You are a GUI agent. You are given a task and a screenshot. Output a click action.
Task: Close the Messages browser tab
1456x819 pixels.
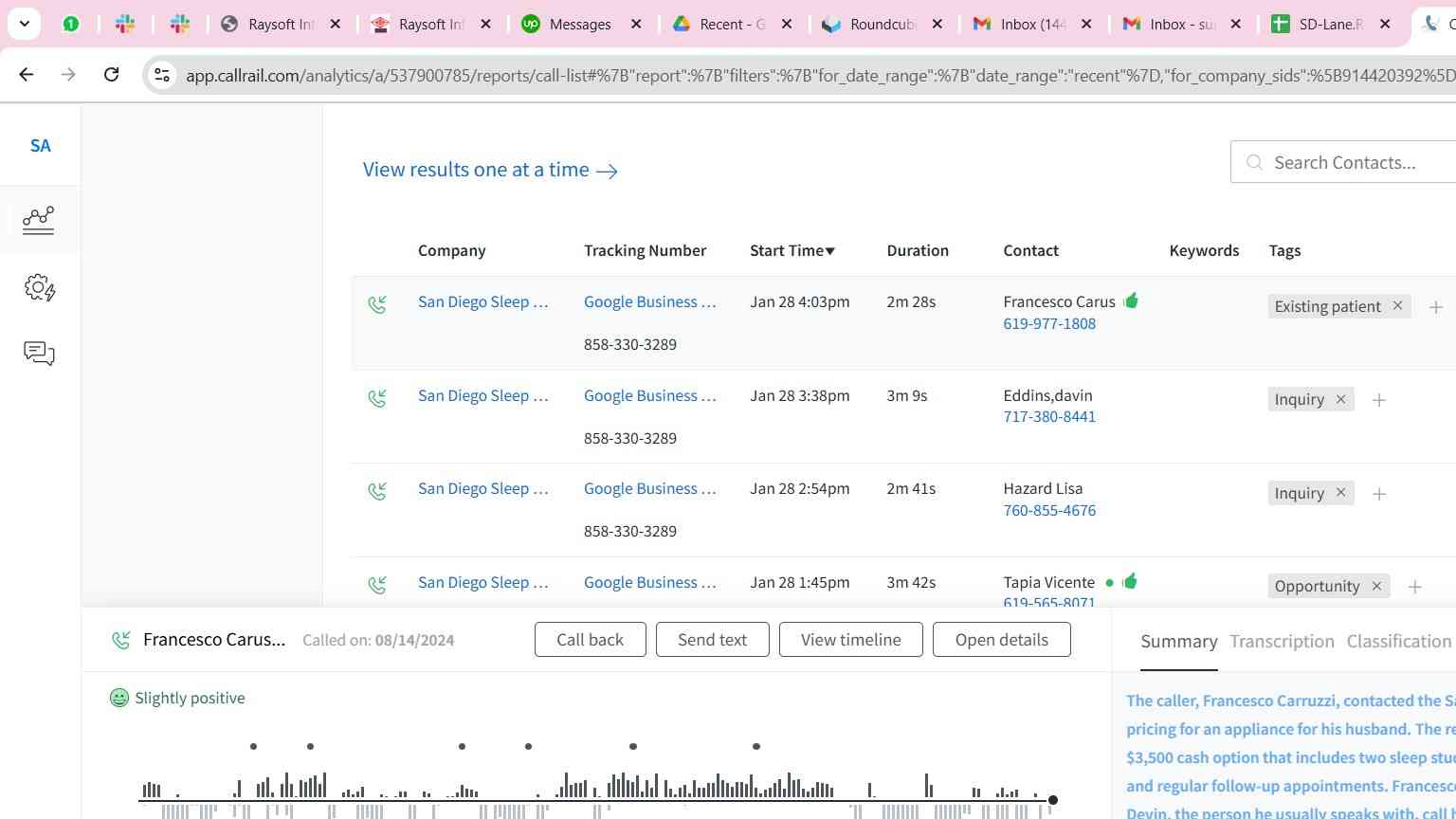pos(636,25)
